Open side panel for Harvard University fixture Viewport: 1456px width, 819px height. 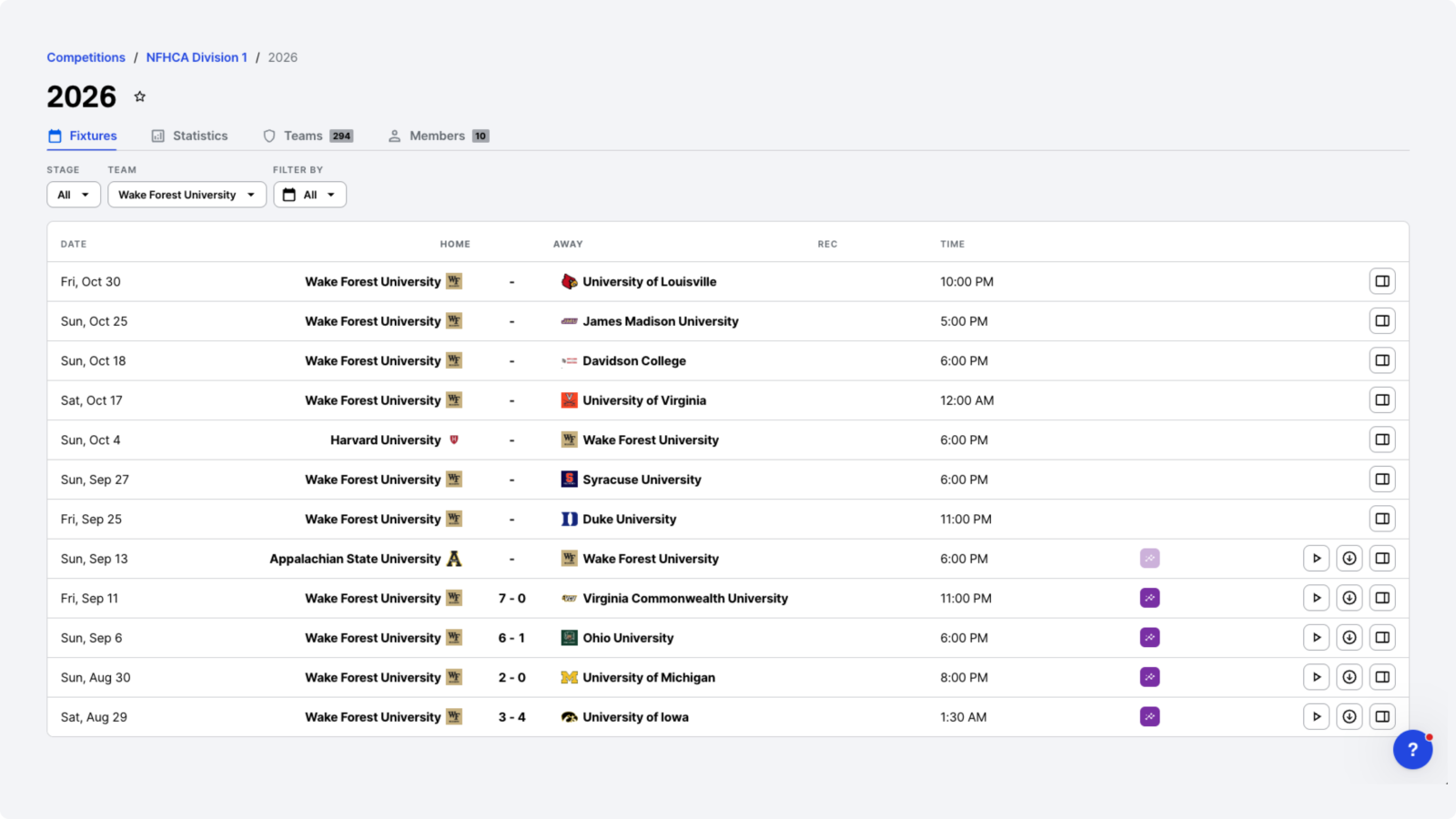pos(1382,440)
